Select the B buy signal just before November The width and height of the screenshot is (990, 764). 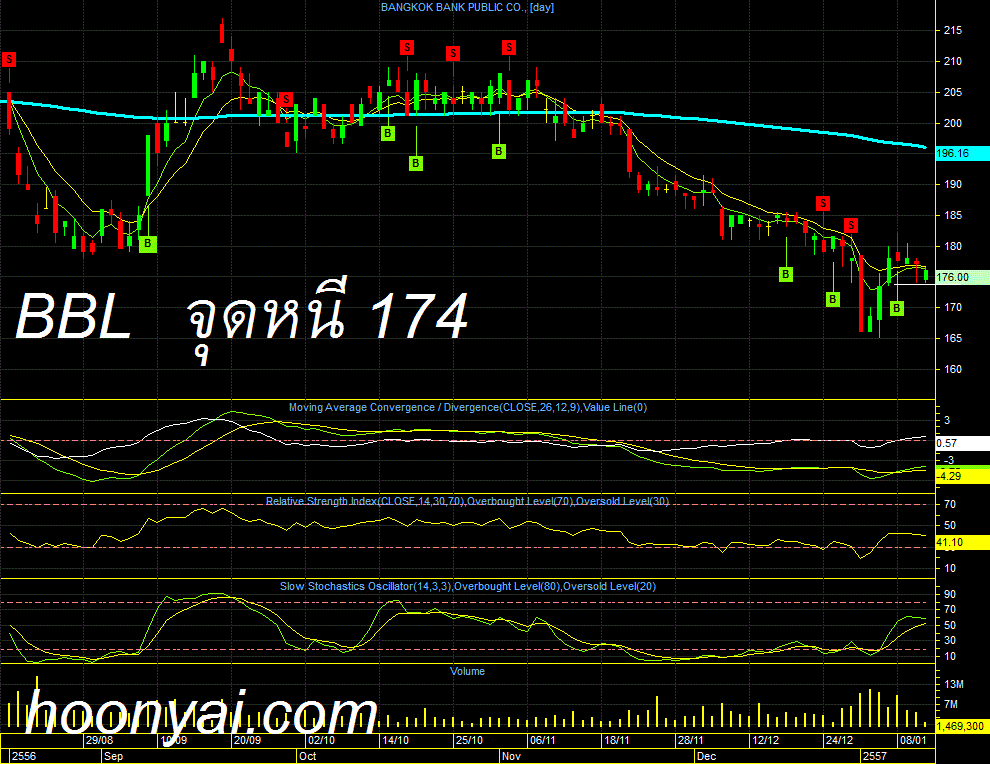[499, 152]
